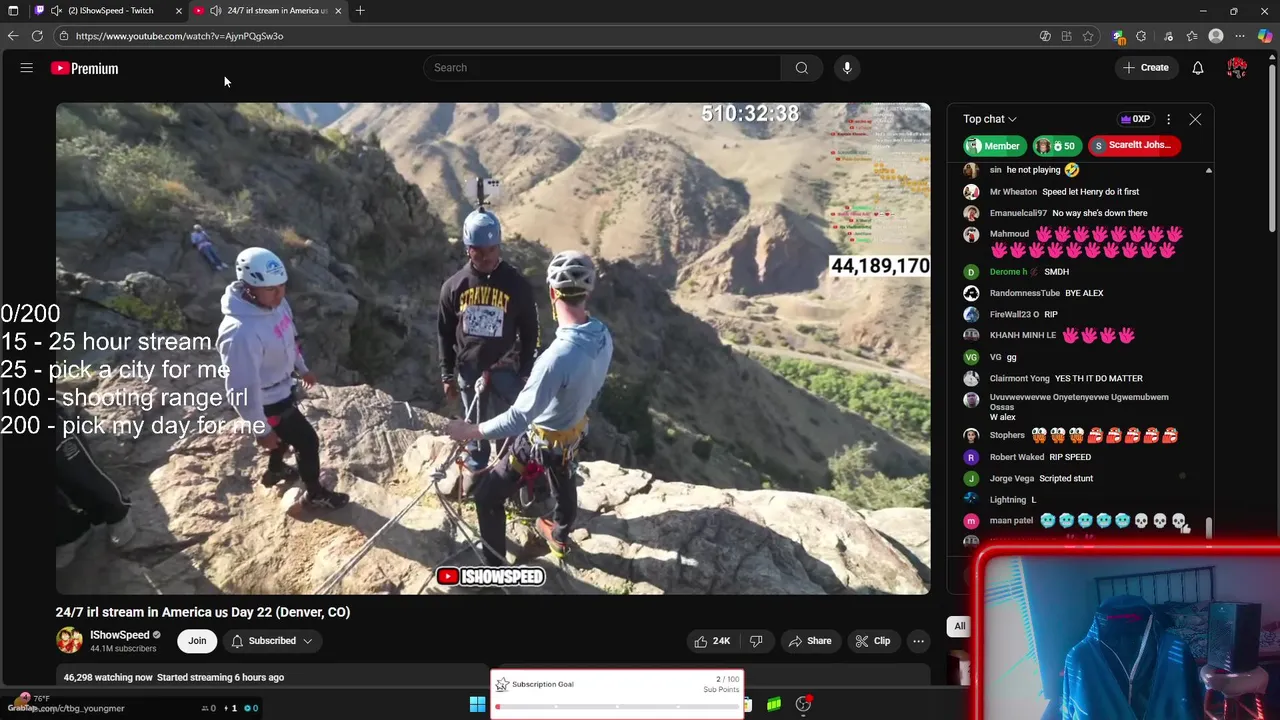Close the live chat panel
Viewport: 1280px width, 720px height.
pyautogui.click(x=1195, y=119)
